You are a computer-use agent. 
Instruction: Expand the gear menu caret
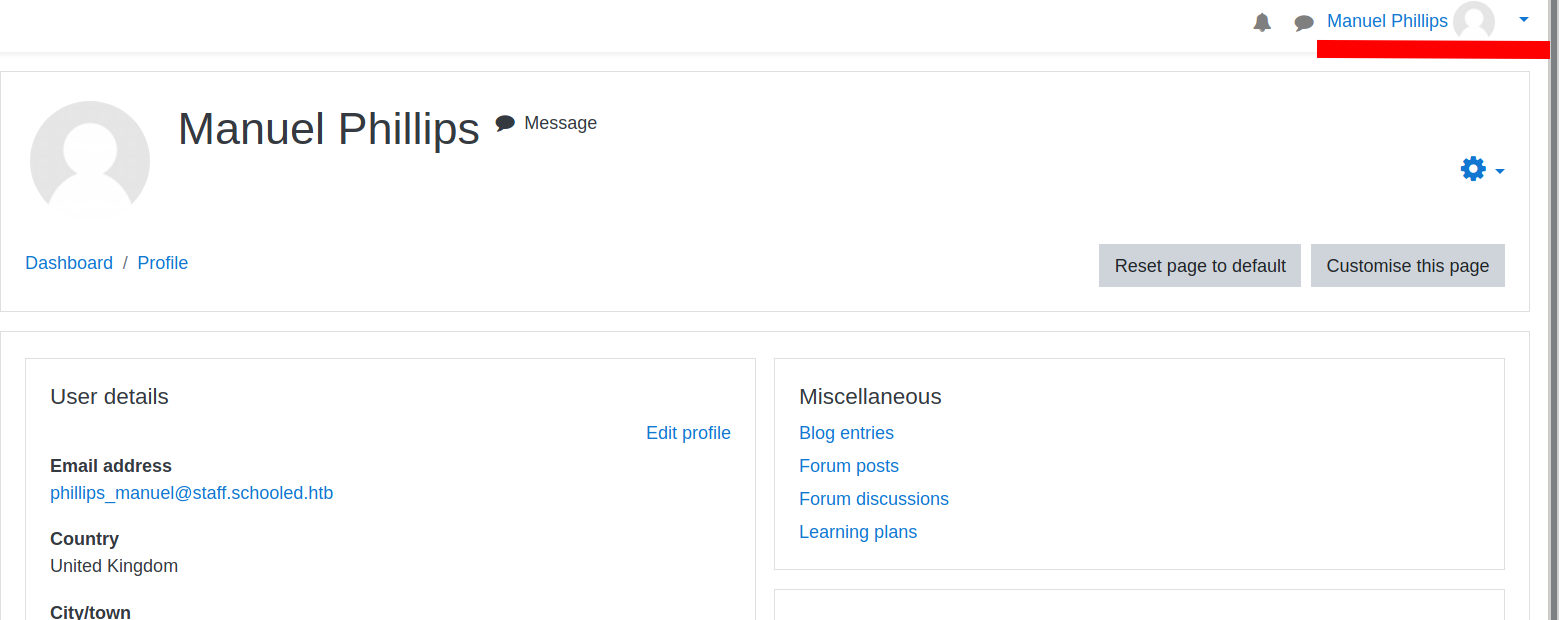point(1500,172)
